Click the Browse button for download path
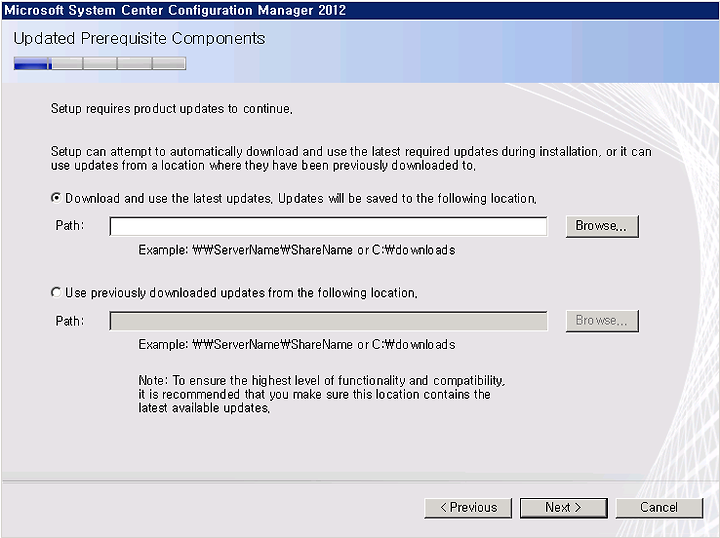Screen dimensions: 720x538 tap(602, 226)
